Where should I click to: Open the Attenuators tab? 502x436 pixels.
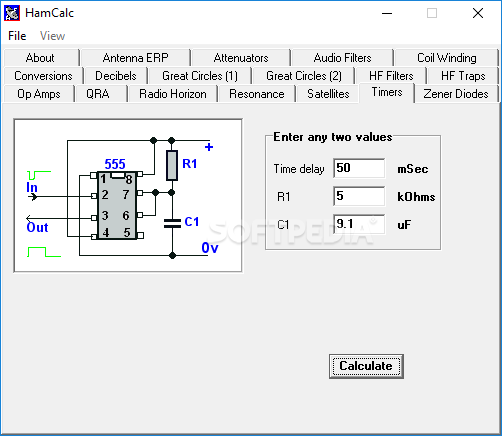coord(241,58)
